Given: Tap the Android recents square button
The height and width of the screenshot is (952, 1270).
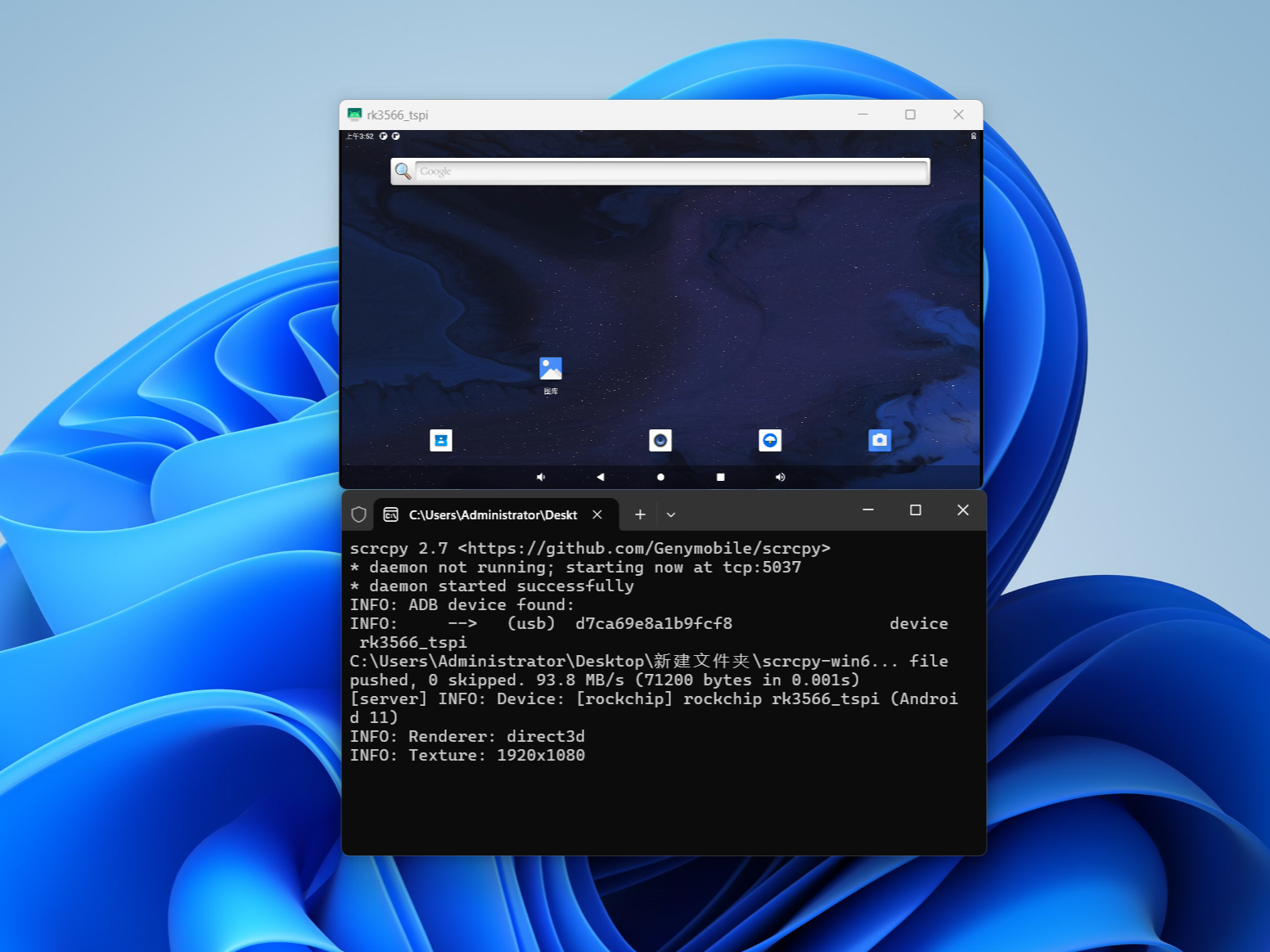Looking at the screenshot, I should 720,477.
